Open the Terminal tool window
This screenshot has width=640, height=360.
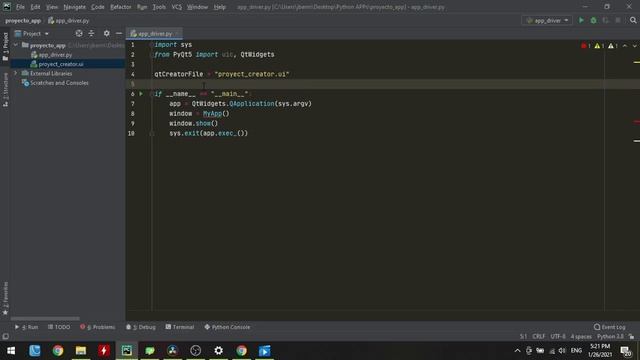pos(180,327)
